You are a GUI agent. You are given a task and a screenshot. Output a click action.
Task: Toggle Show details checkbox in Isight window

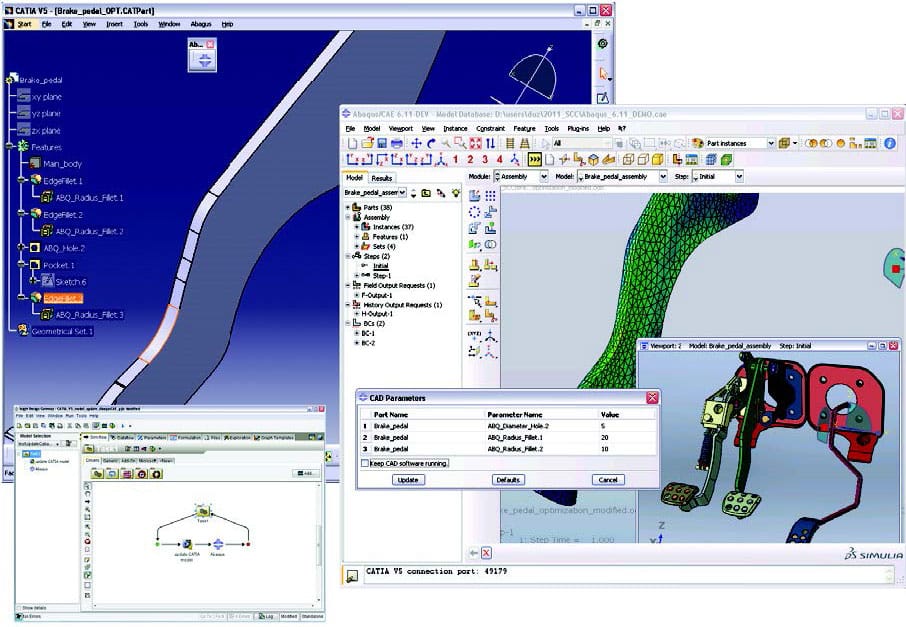tap(19, 608)
